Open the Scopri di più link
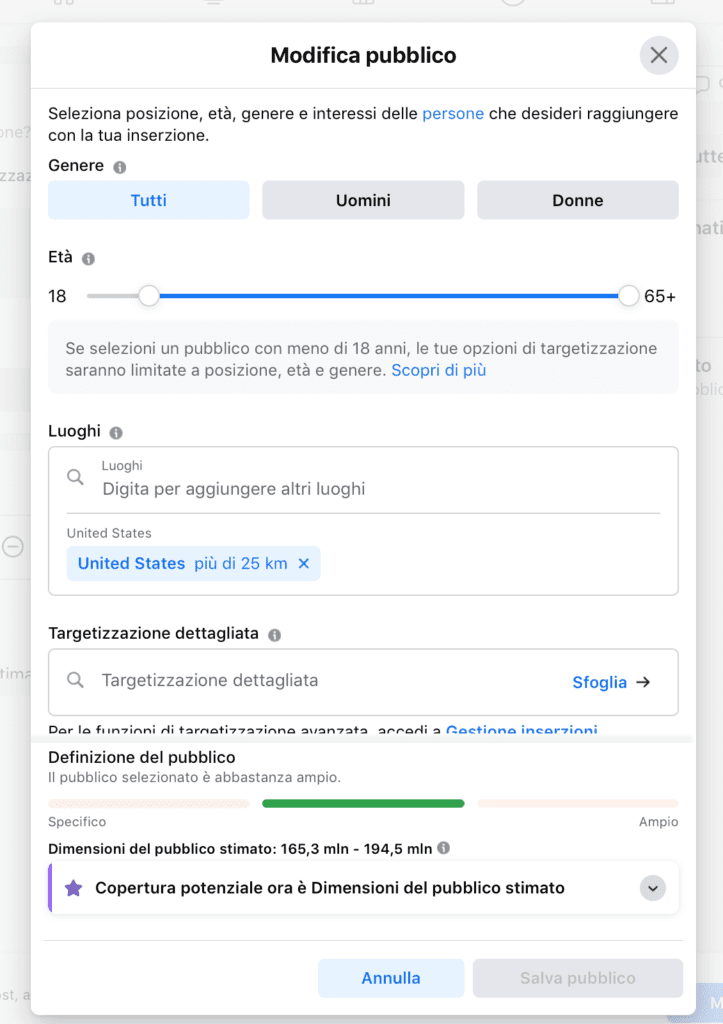Image resolution: width=723 pixels, height=1024 pixels. pyautogui.click(x=439, y=370)
